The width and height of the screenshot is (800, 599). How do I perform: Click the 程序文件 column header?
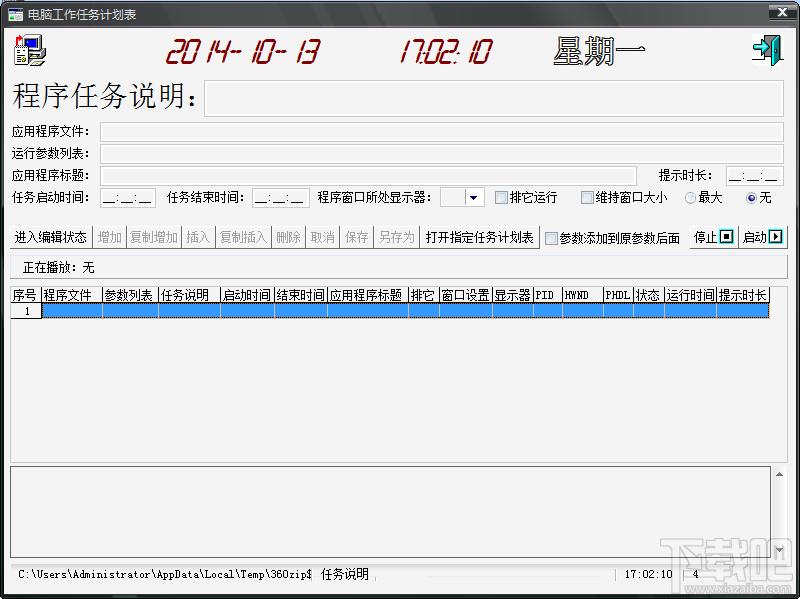(x=72, y=295)
